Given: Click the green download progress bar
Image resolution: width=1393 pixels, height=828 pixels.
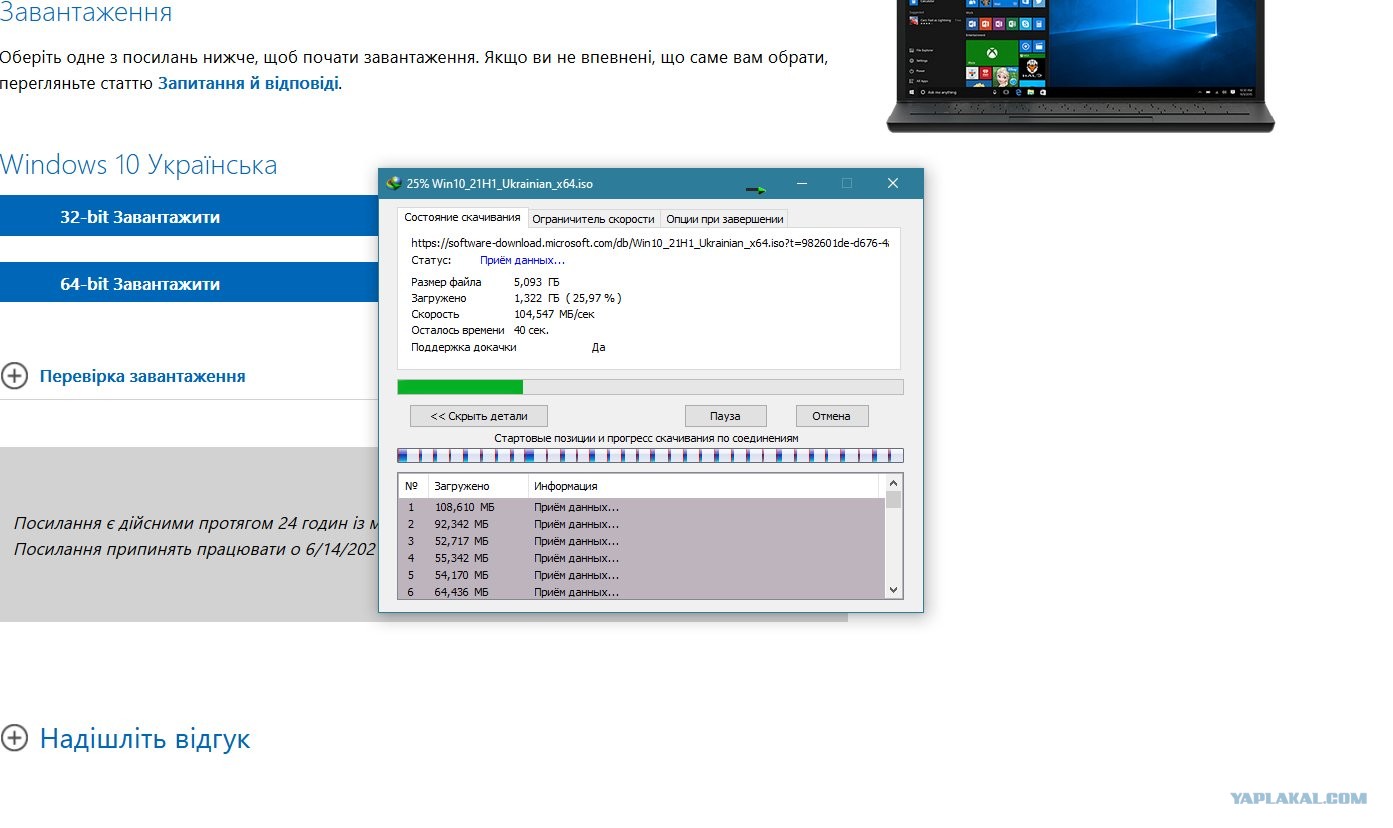Looking at the screenshot, I should pos(650,387).
